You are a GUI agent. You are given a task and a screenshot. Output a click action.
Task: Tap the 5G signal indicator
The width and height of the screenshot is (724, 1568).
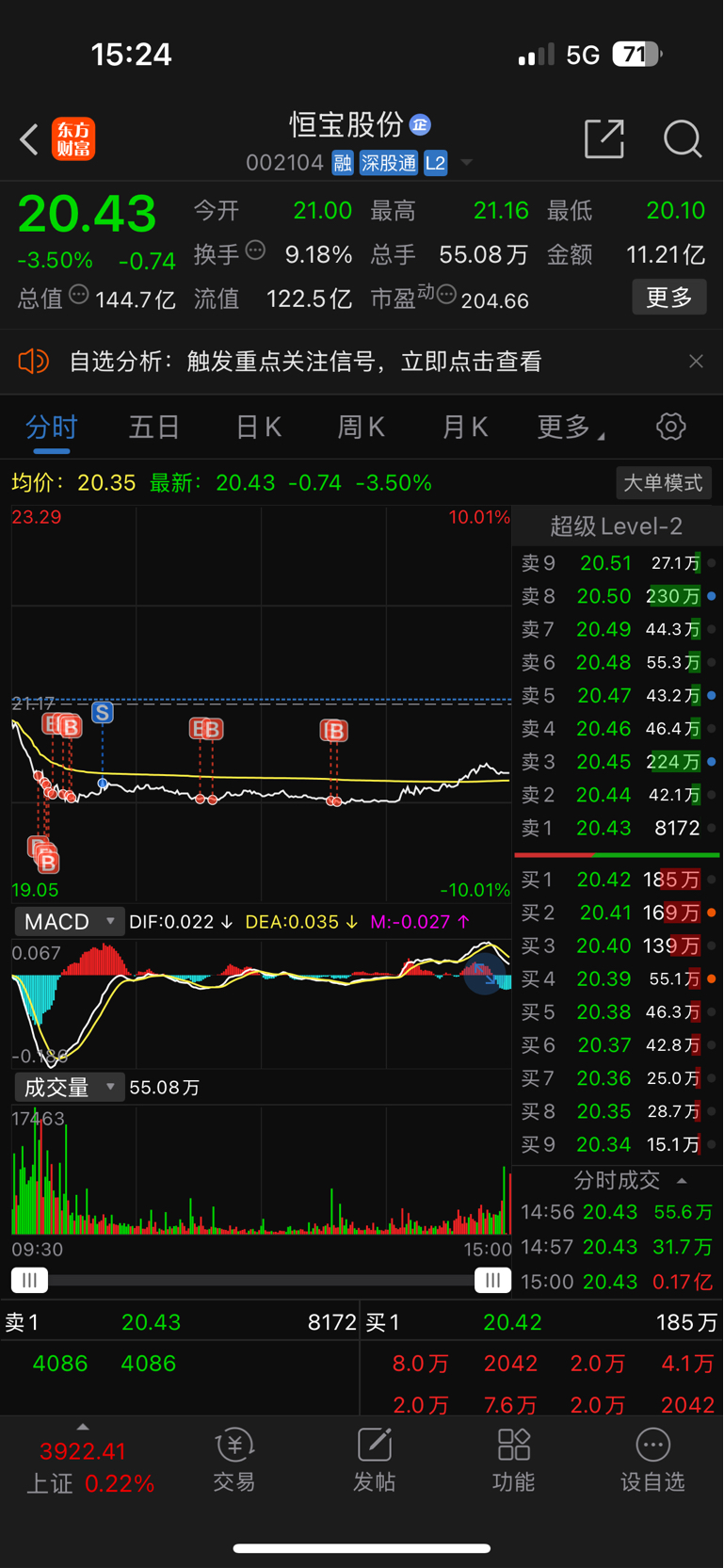pos(583,56)
